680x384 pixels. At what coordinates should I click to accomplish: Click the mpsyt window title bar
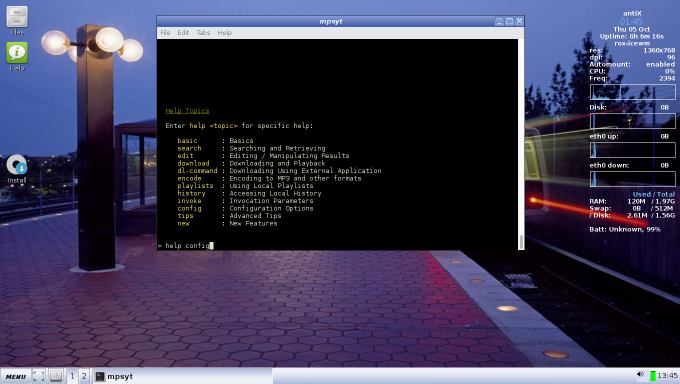coord(331,21)
